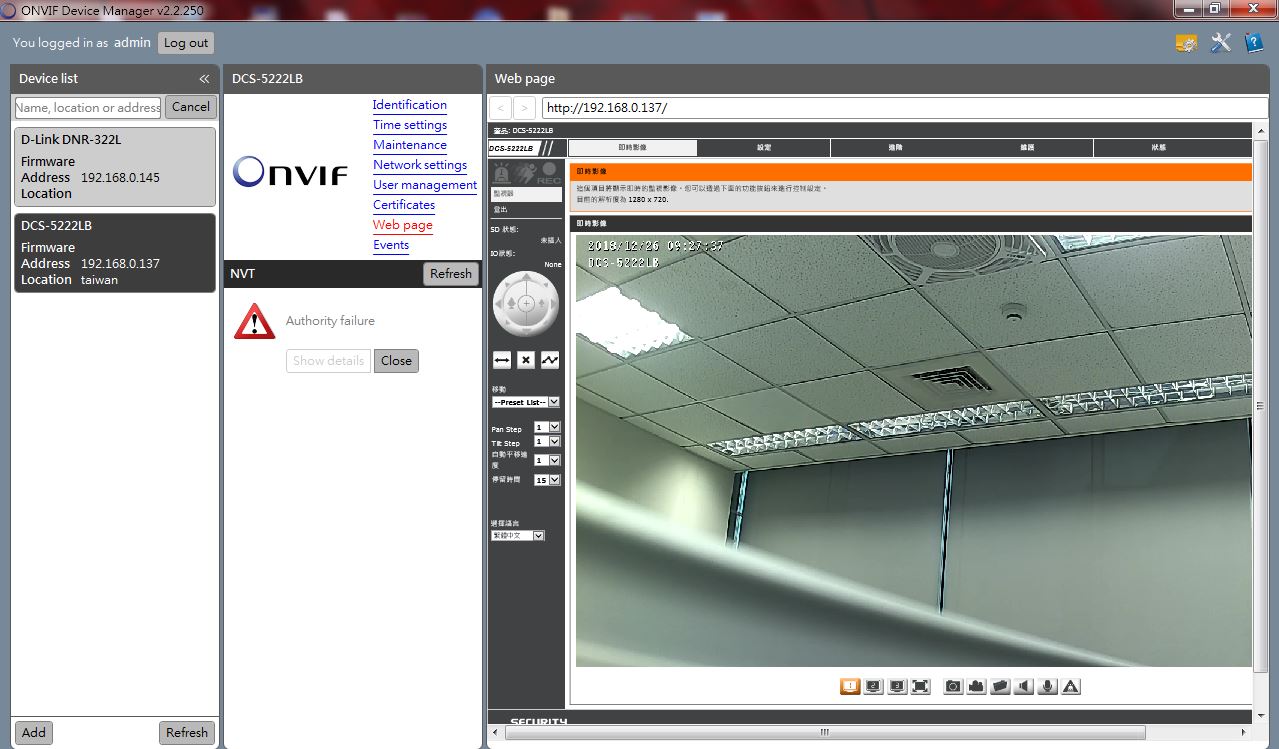Click the PTZ stop (X) button
Screen dimensions: 1279x749
526,360
